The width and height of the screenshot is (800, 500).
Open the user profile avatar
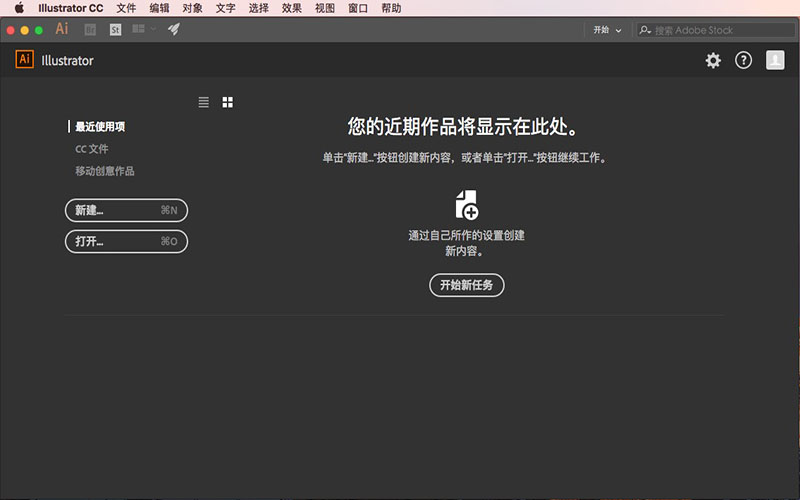tap(775, 60)
